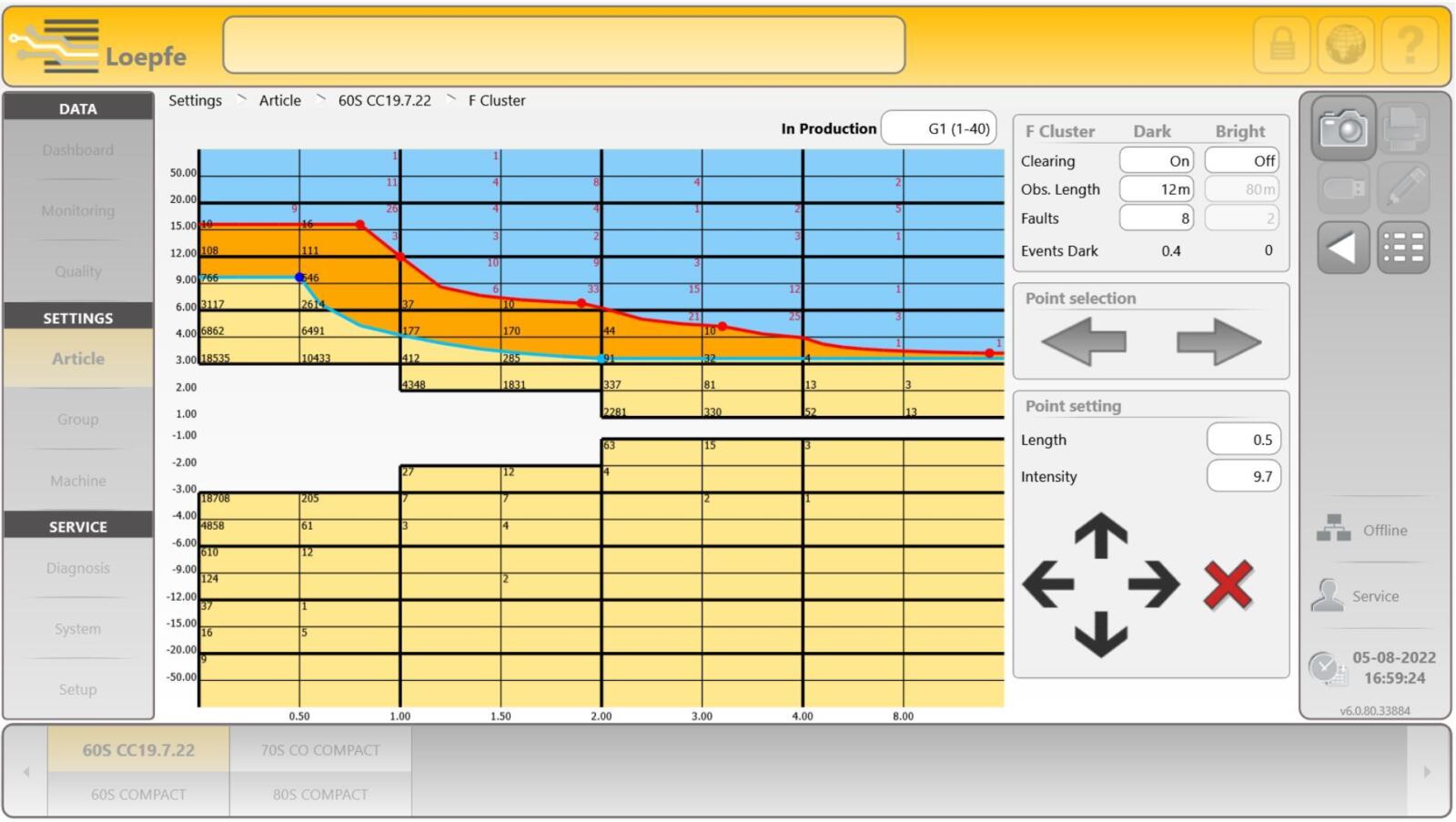Open the In Production selector G1 (1-40)
Screen dimensions: 1456x822
click(x=939, y=128)
